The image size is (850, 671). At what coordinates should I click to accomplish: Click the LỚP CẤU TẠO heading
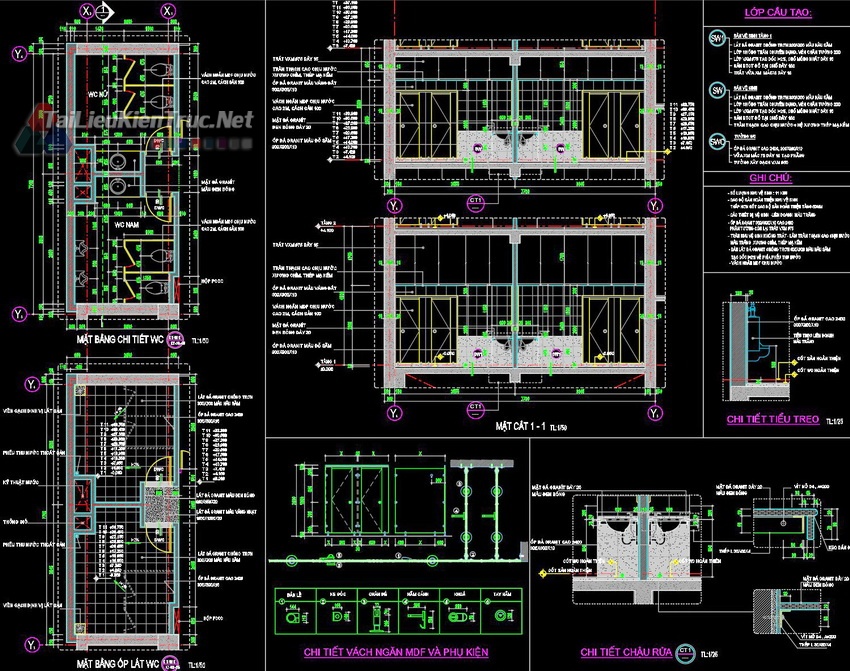tap(777, 13)
